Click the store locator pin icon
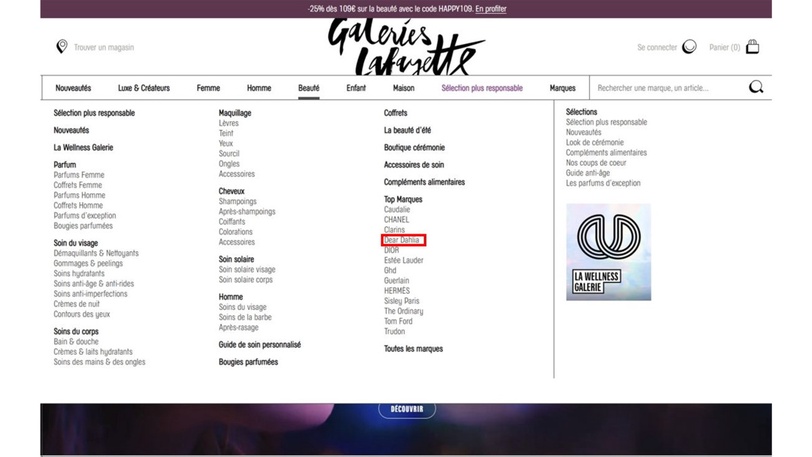 62,47
